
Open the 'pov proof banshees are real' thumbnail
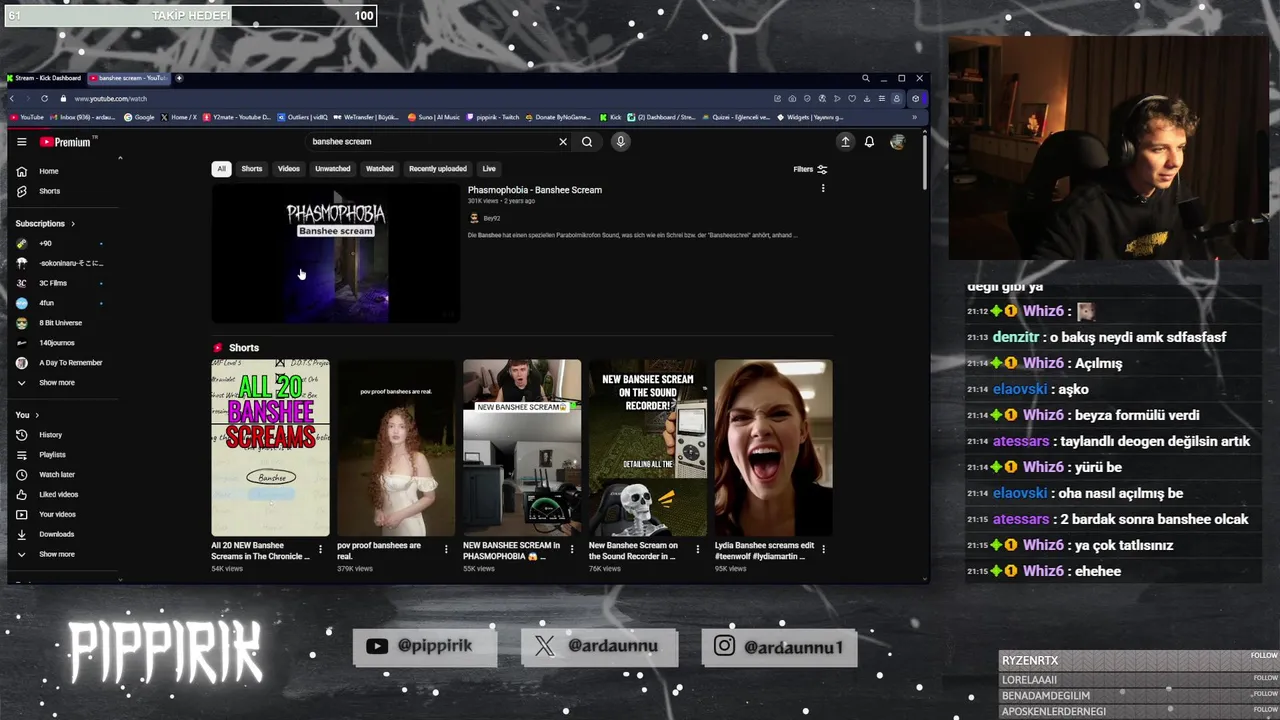click(x=396, y=448)
